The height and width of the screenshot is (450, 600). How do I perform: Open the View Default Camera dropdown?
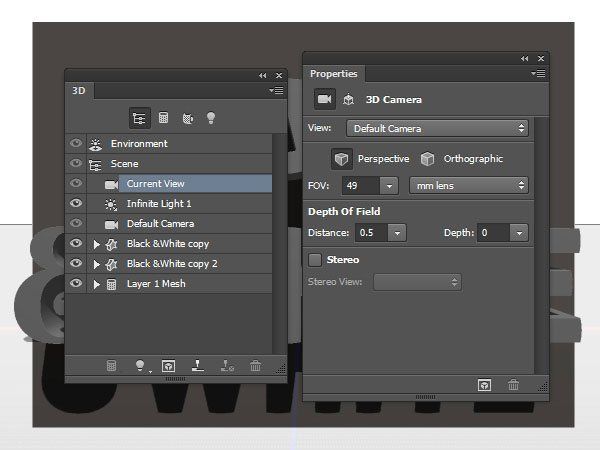pos(437,129)
